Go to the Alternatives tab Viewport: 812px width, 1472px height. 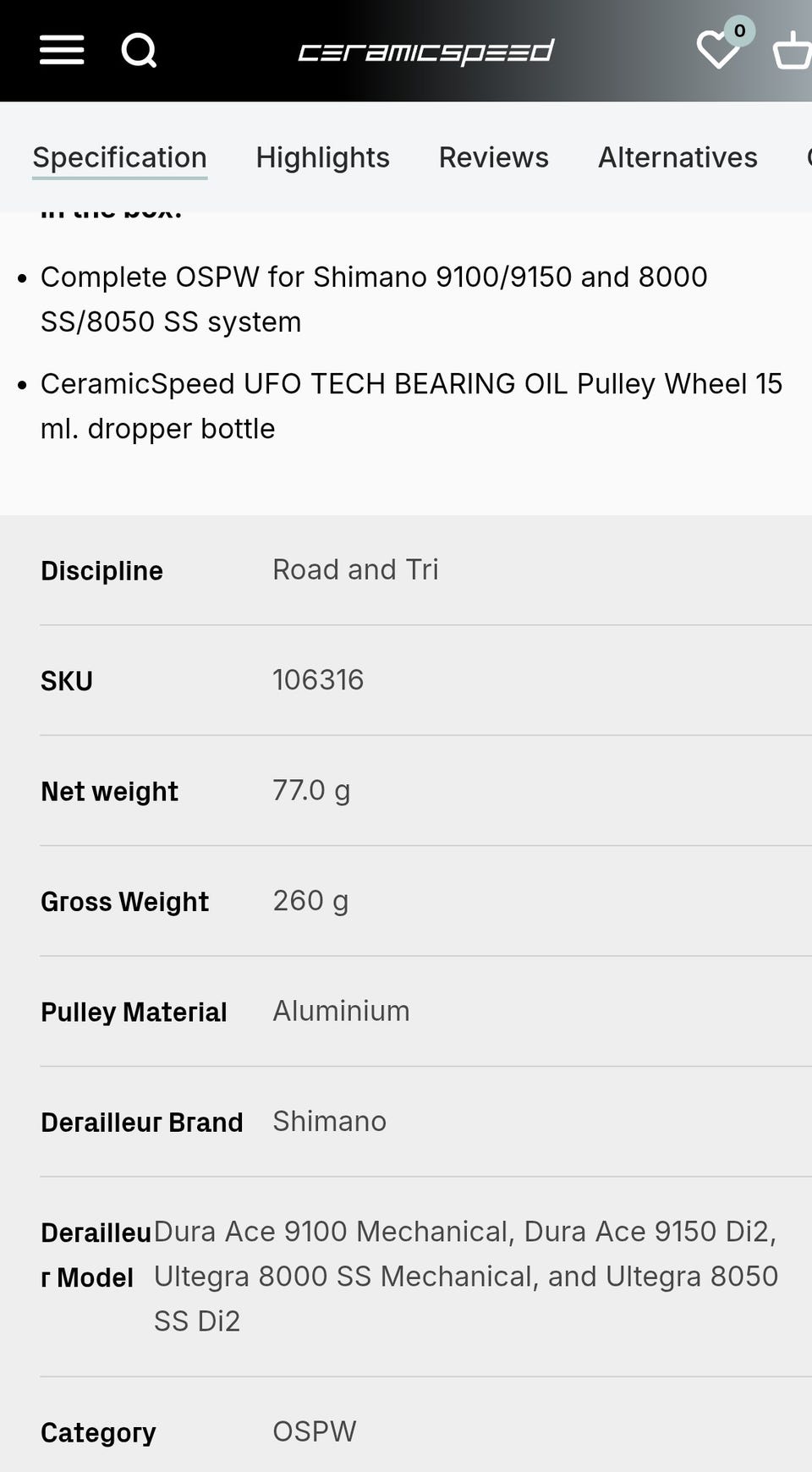(x=678, y=157)
